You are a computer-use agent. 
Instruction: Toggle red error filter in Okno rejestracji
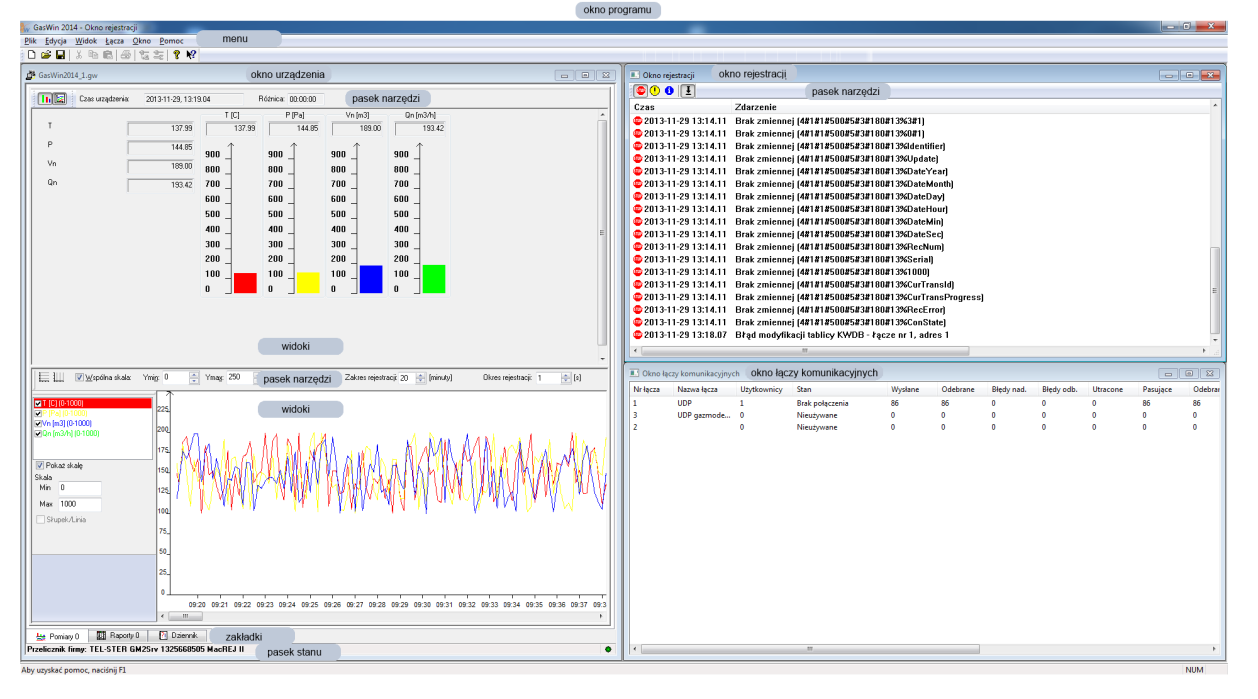point(640,91)
